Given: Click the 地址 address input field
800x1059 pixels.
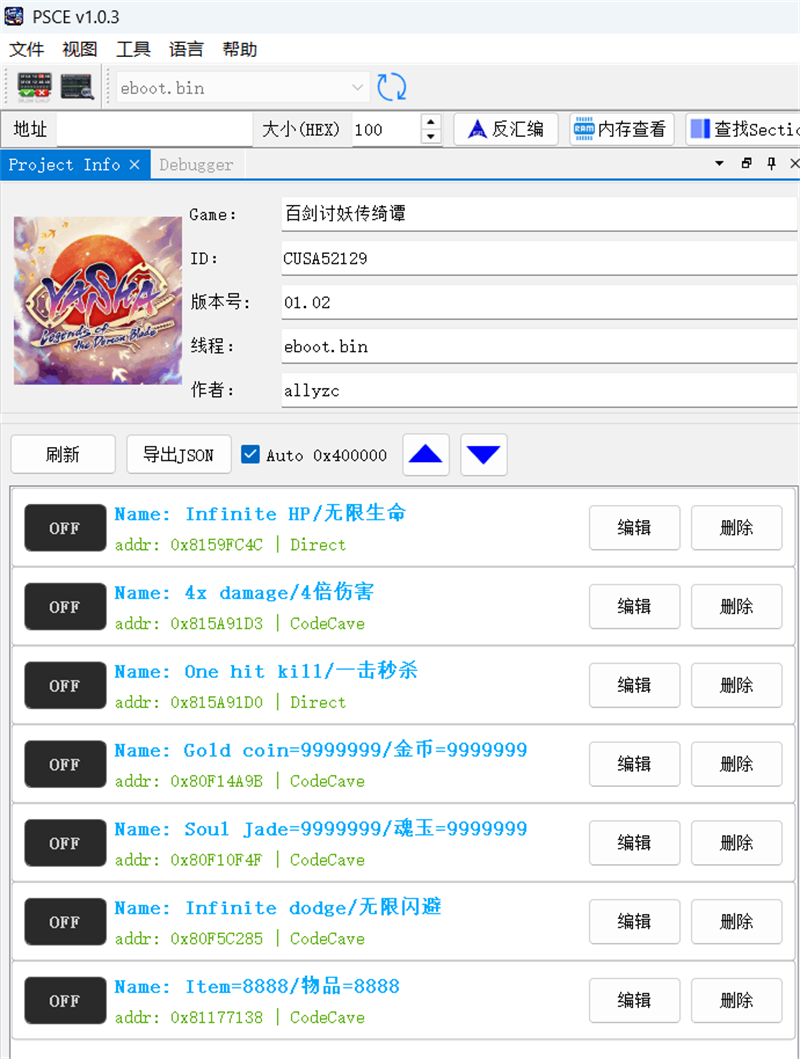Looking at the screenshot, I should (x=154, y=129).
